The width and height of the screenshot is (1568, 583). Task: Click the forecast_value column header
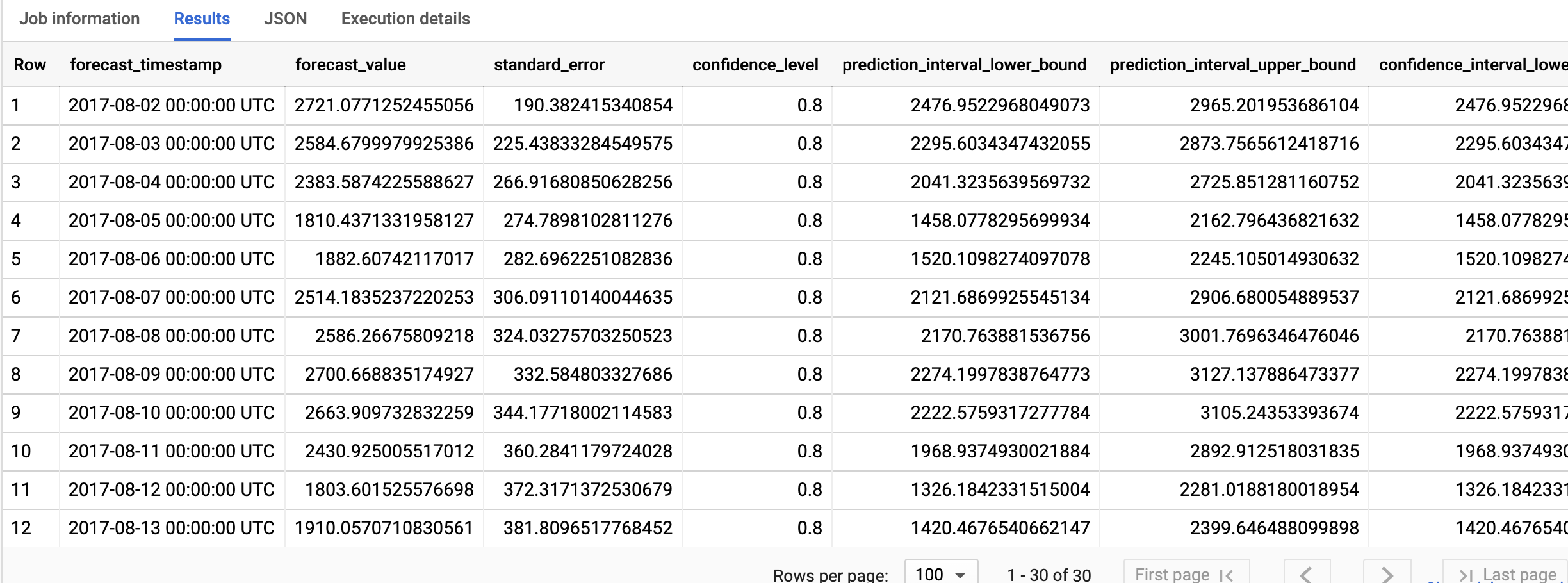350,64
